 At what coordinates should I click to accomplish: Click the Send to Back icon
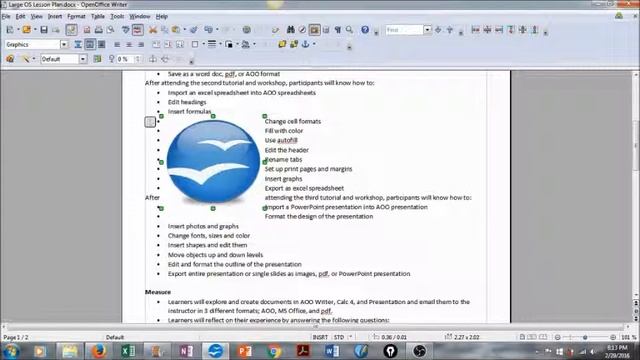293,44
